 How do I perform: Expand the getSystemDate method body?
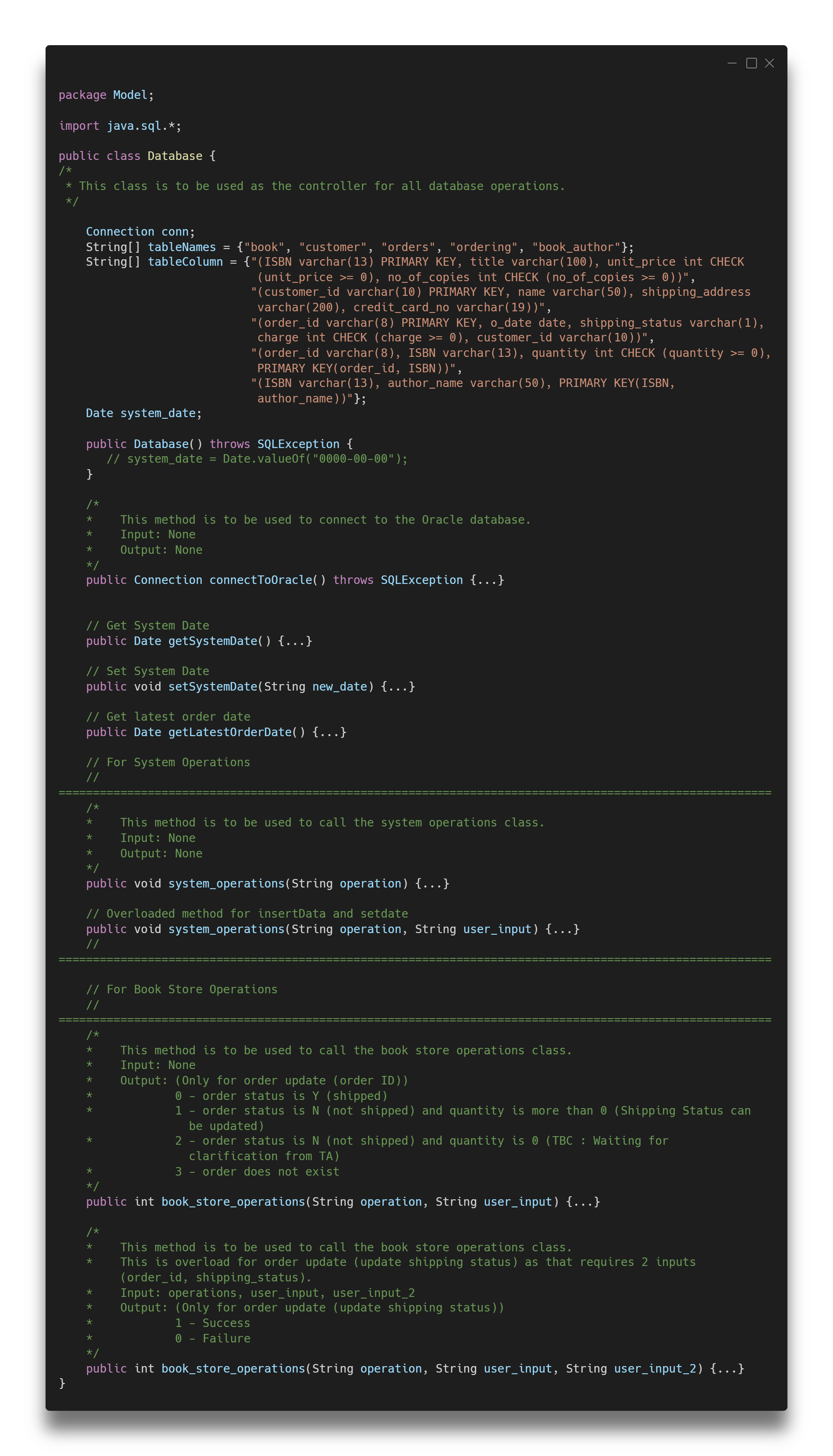point(294,641)
